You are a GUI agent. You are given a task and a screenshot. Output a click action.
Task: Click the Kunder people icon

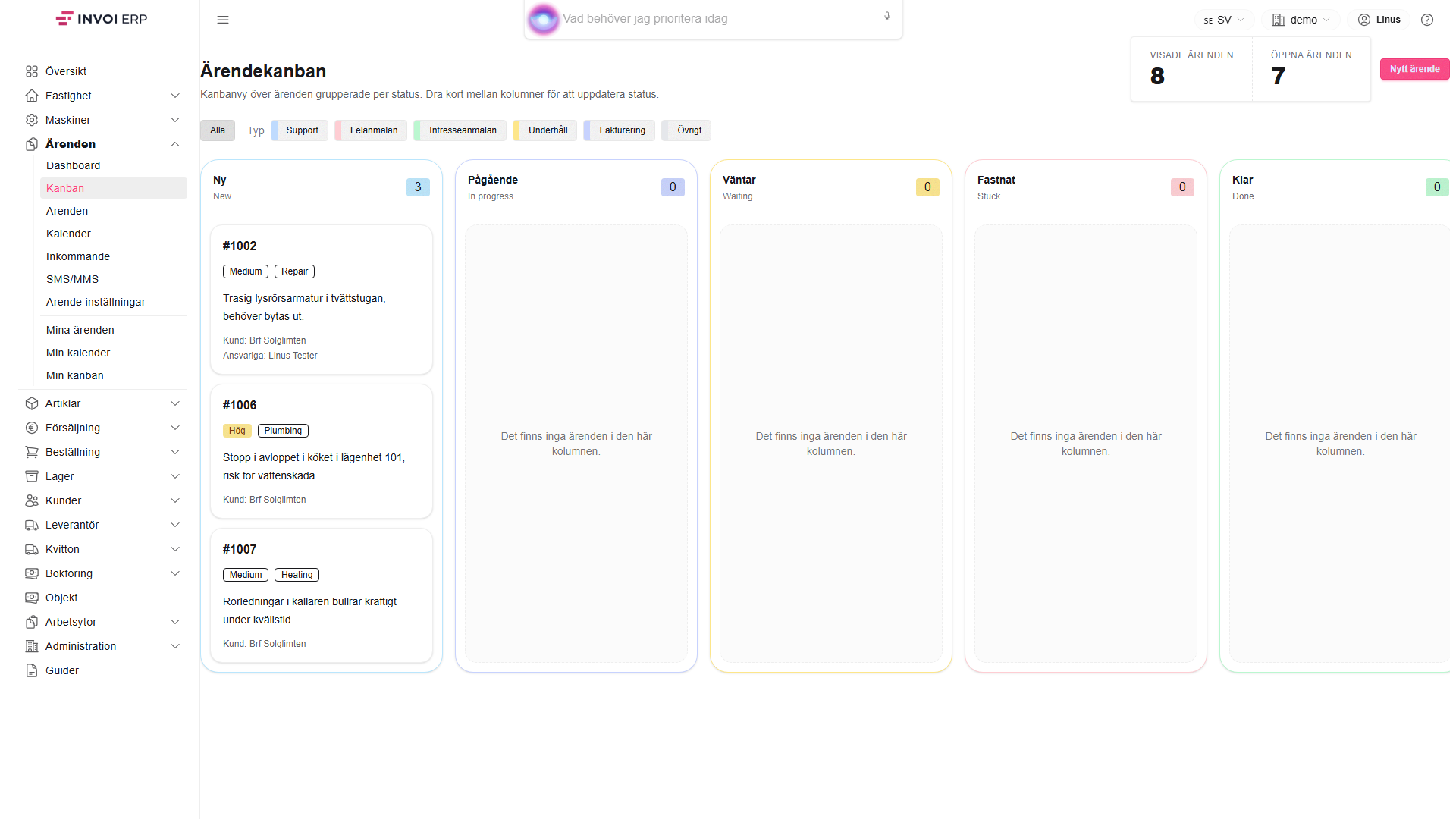point(32,500)
